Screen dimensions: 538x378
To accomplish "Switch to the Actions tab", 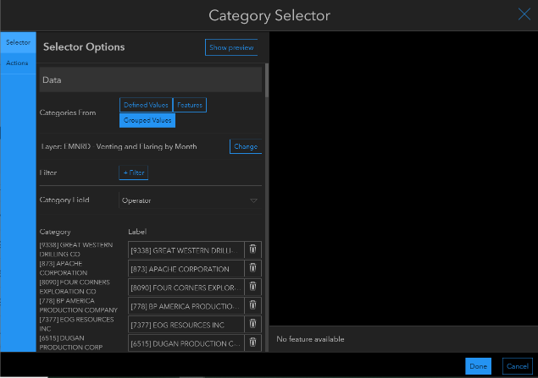I will [x=17, y=63].
